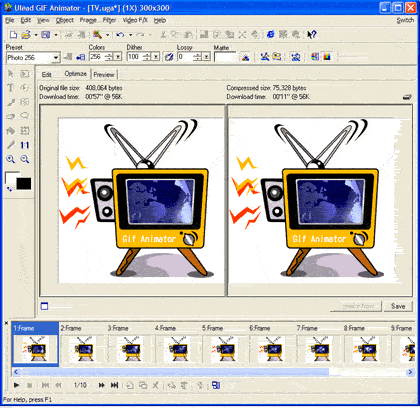This screenshot has height=408, width=420.
Task: Click the palette icon right of Dither box
Action: coord(169,57)
